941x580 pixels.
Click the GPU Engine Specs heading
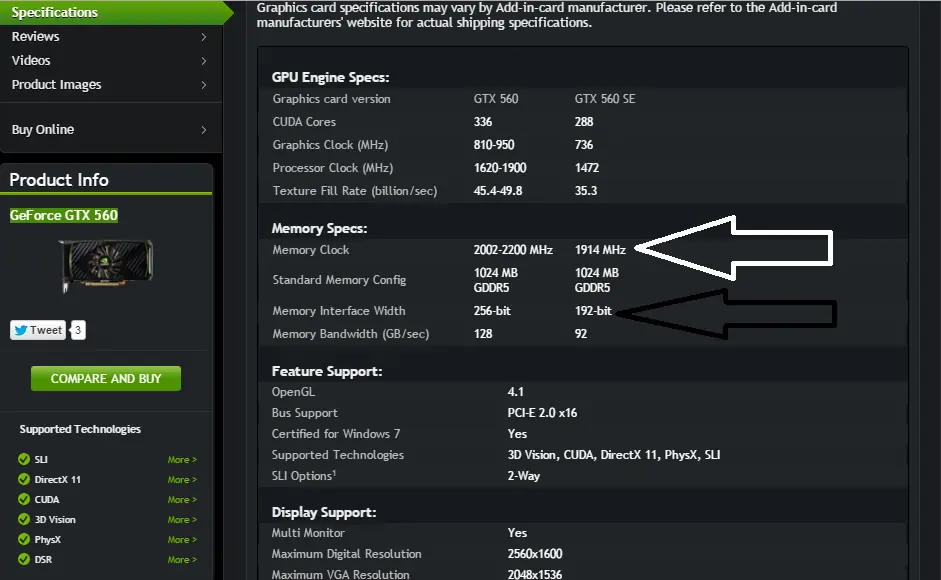[330, 77]
